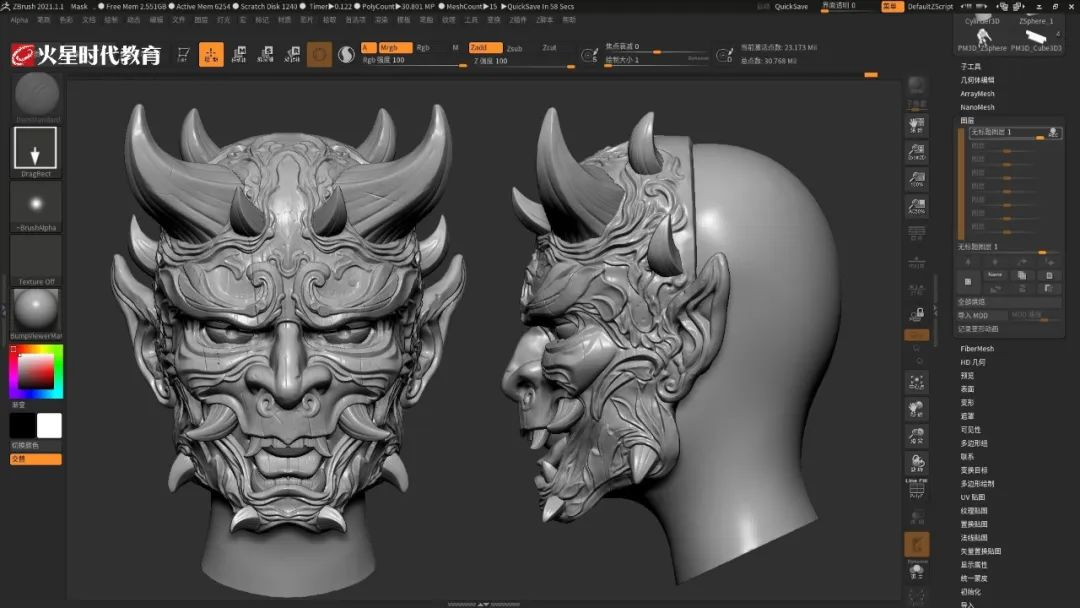Select the Rotate transform tool
The height and width of the screenshot is (608, 1080).
[293, 54]
